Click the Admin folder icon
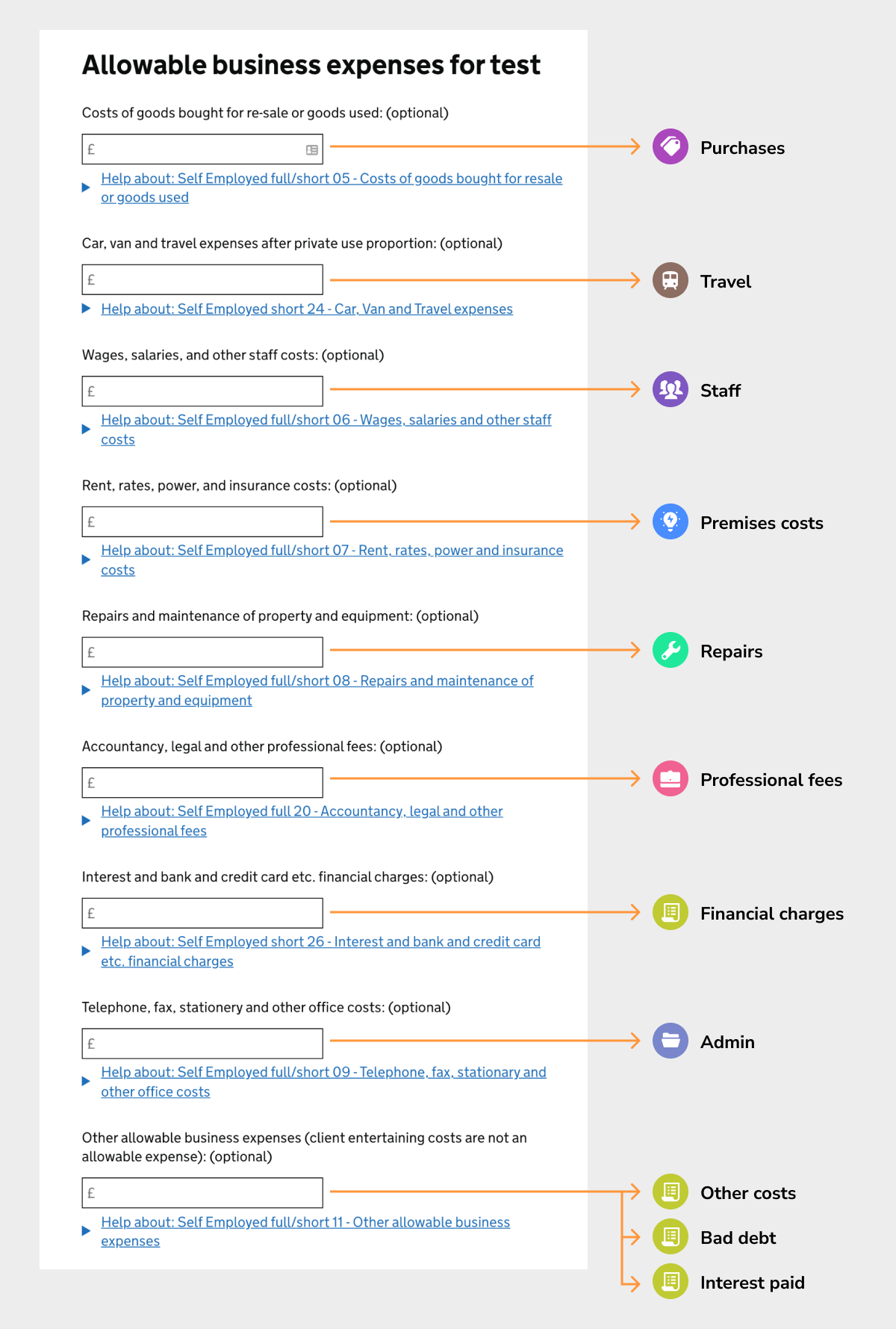The height and width of the screenshot is (1329, 896). point(671,1041)
